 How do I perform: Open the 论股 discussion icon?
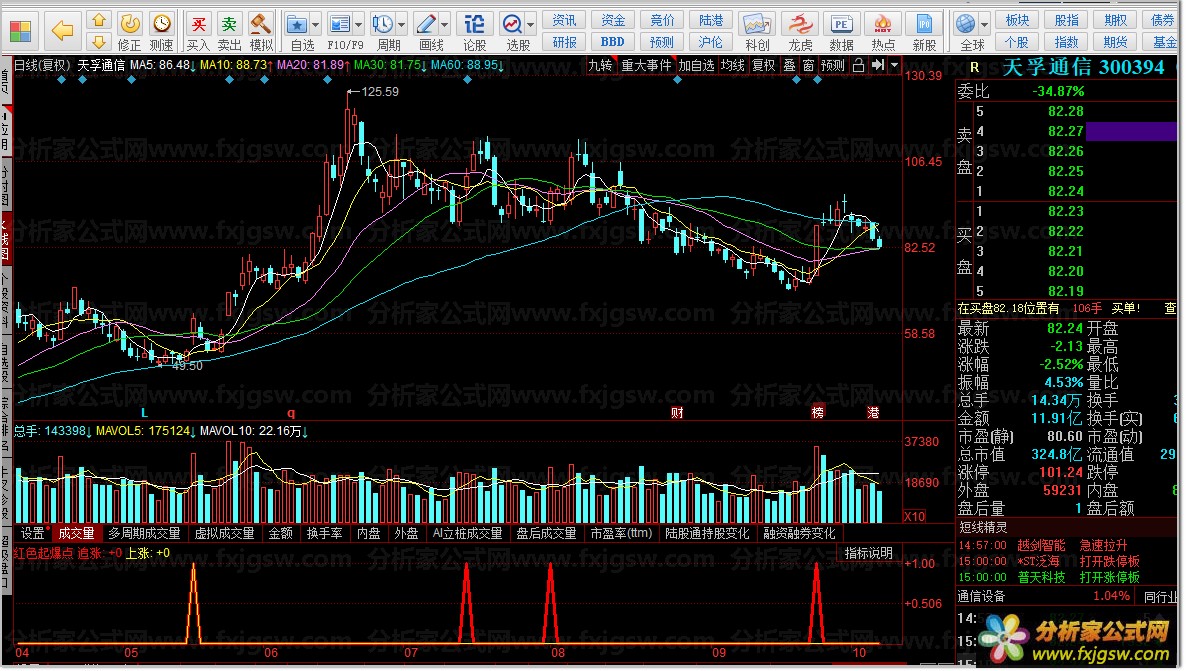(x=474, y=24)
